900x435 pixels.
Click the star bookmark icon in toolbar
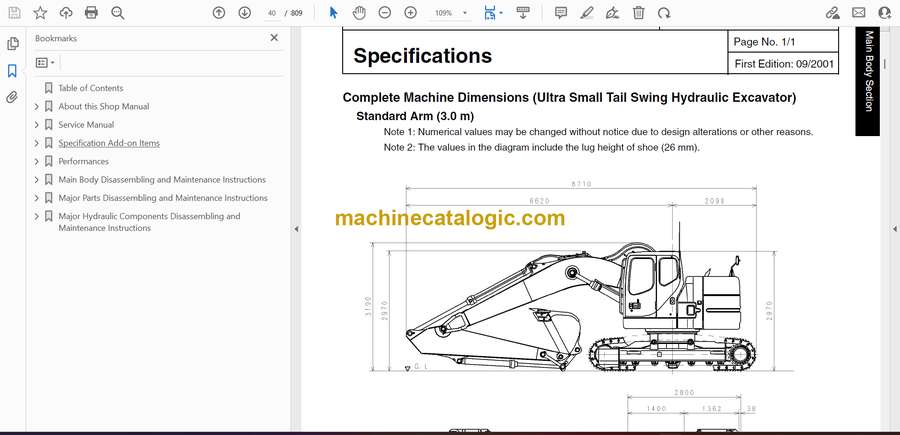click(x=40, y=13)
